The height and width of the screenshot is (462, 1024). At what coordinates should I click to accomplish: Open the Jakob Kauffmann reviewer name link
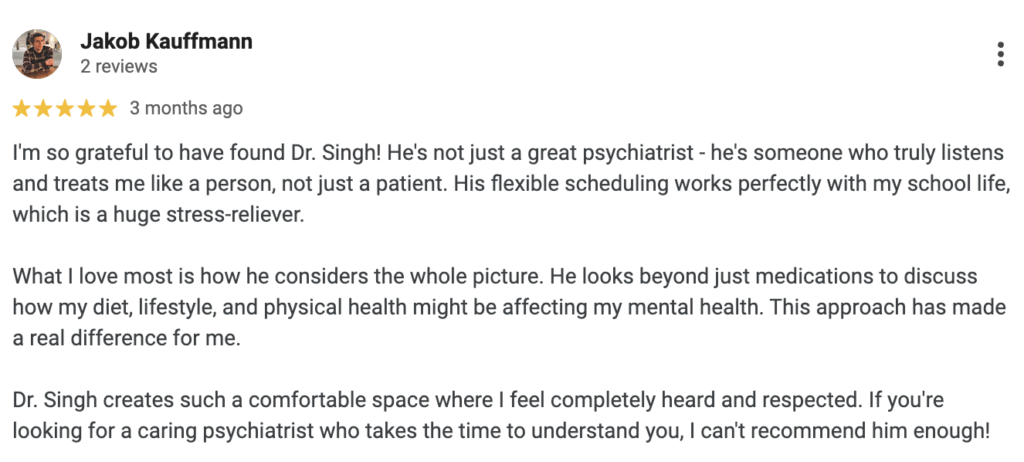[x=166, y=42]
